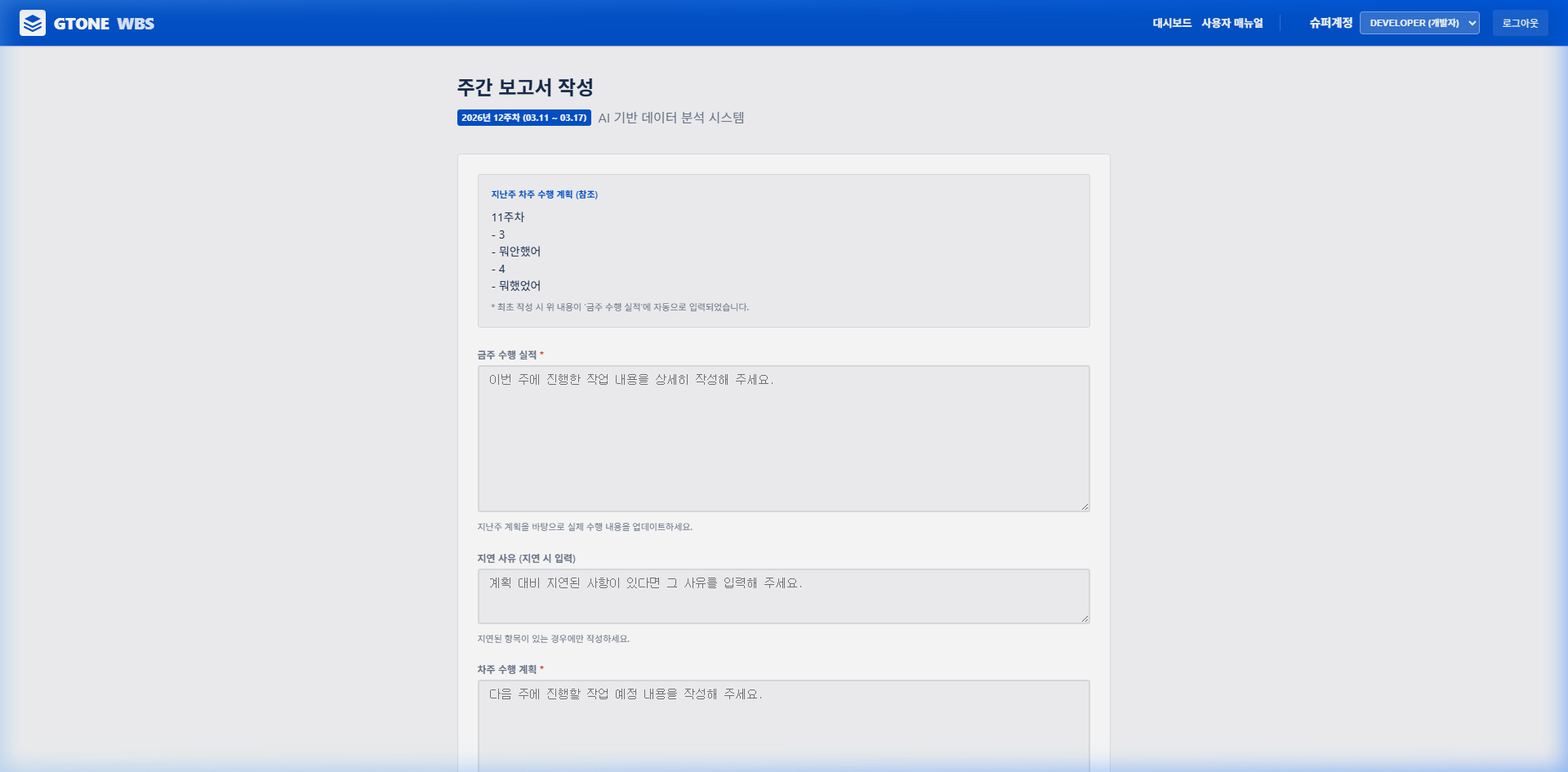This screenshot has height=772, width=1568.
Task: Click the '- 4' line in reference plan
Action: point(498,269)
